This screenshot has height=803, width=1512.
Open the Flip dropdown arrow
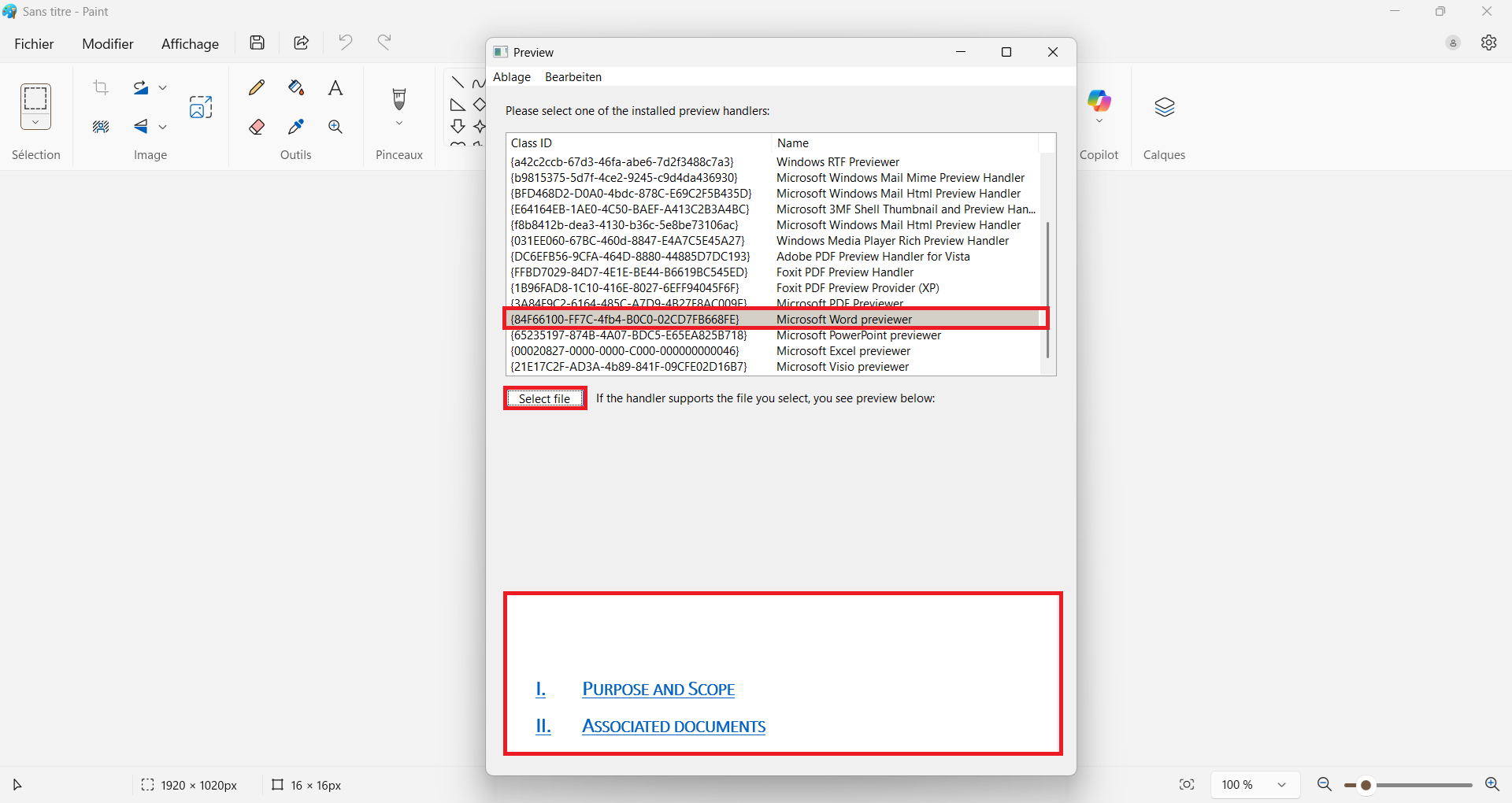click(163, 127)
